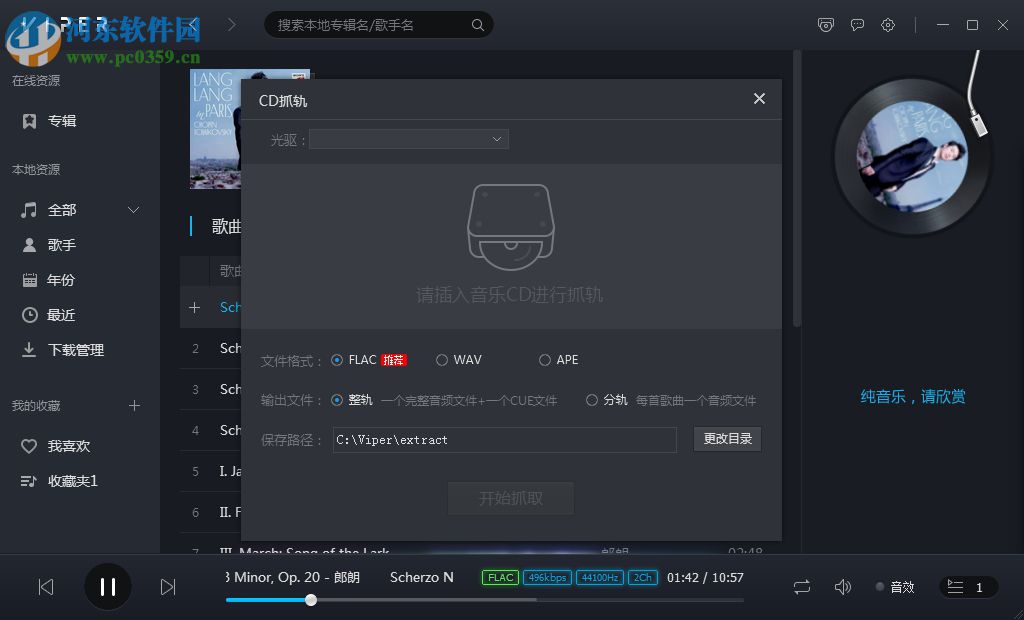The width and height of the screenshot is (1024, 620).
Task: Open the settings gear
Action: (x=888, y=25)
